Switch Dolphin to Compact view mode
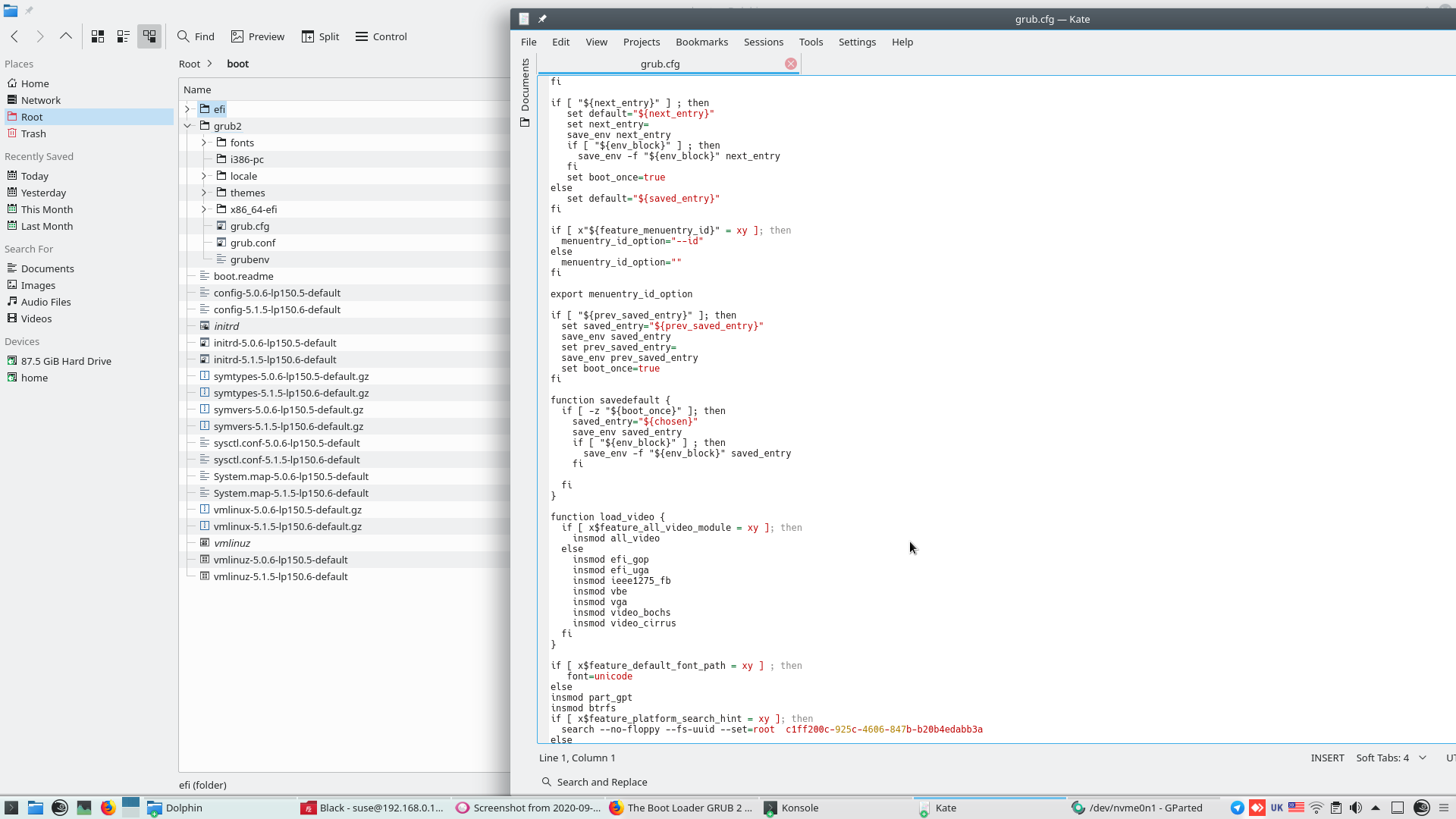1456x819 pixels. coord(124,36)
